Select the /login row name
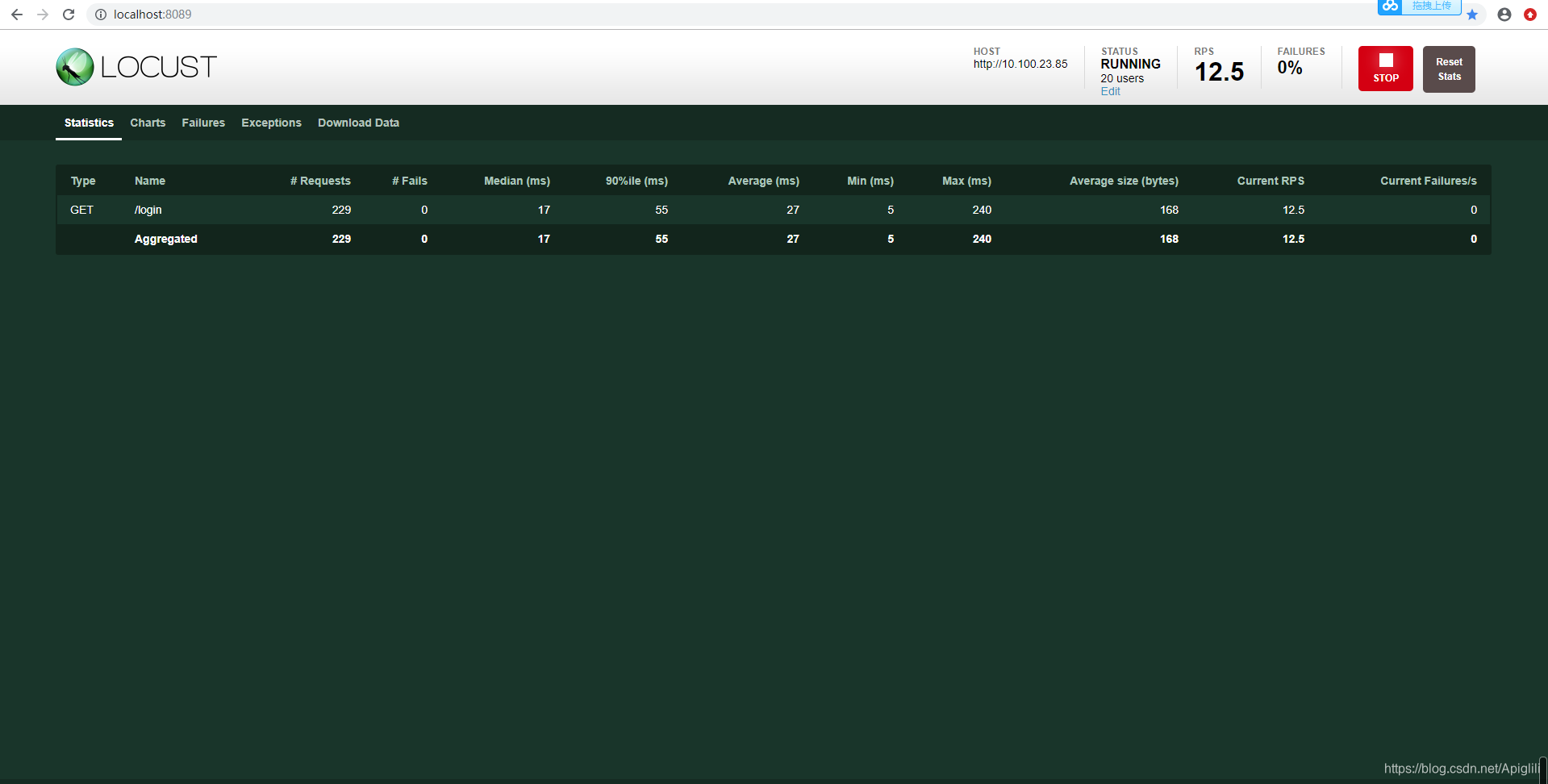 [x=148, y=210]
